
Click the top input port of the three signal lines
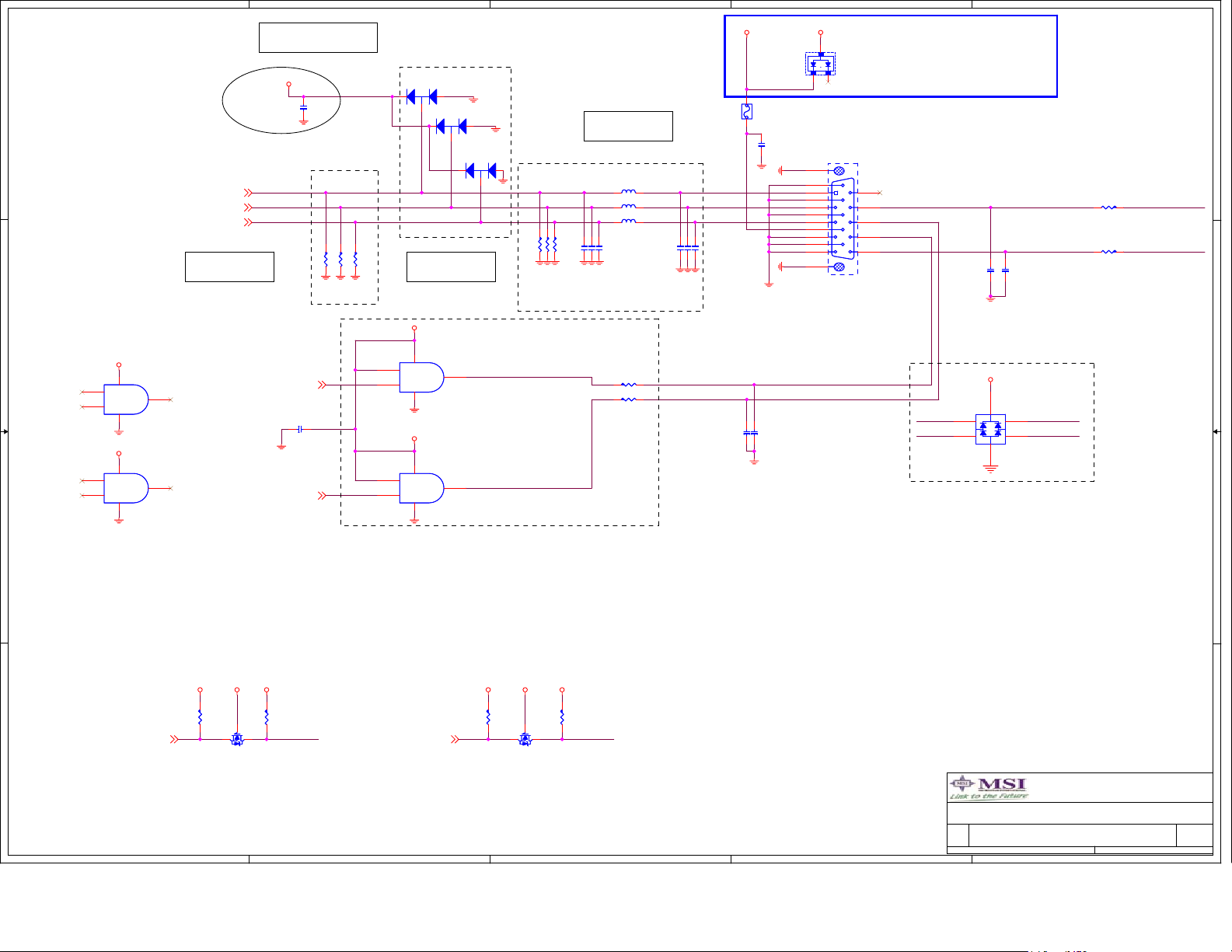pos(248,193)
